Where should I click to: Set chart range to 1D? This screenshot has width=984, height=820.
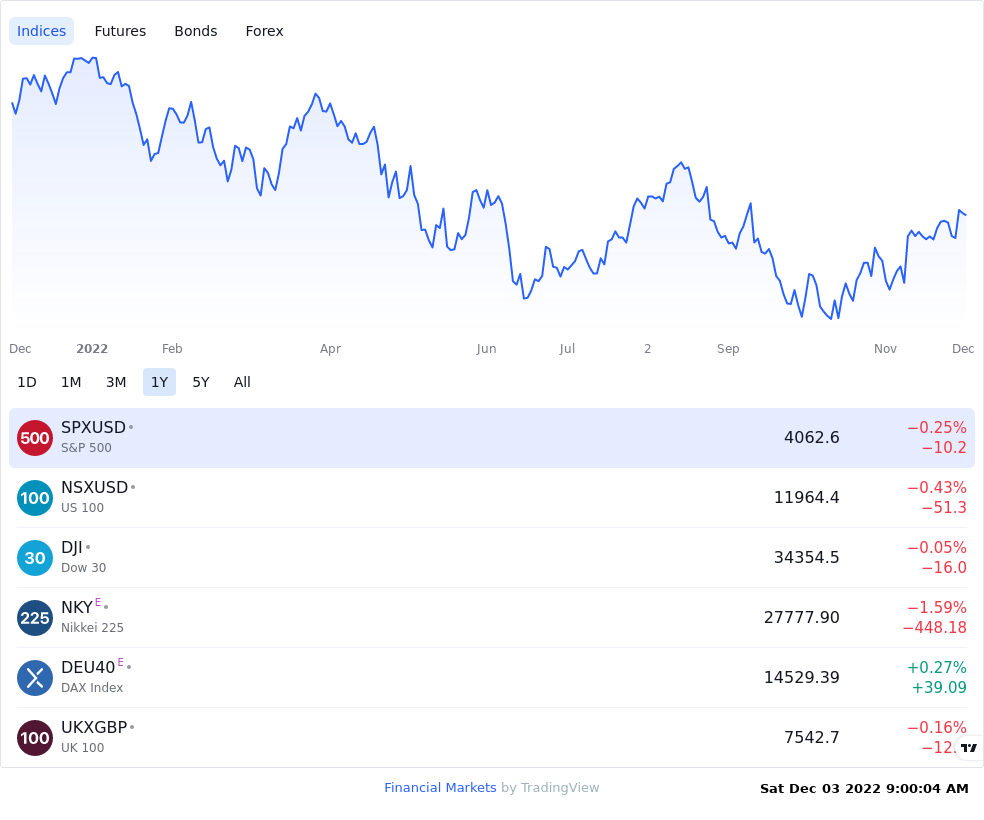[27, 382]
